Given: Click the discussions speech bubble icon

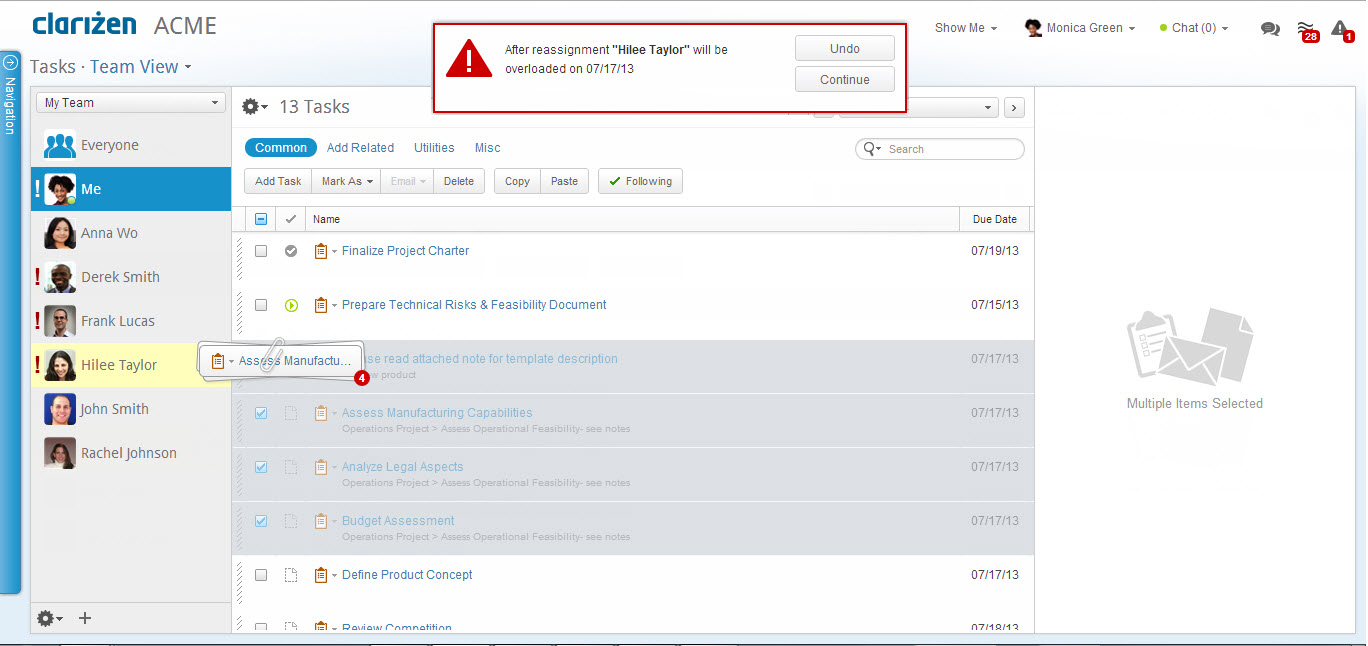Looking at the screenshot, I should [1270, 29].
